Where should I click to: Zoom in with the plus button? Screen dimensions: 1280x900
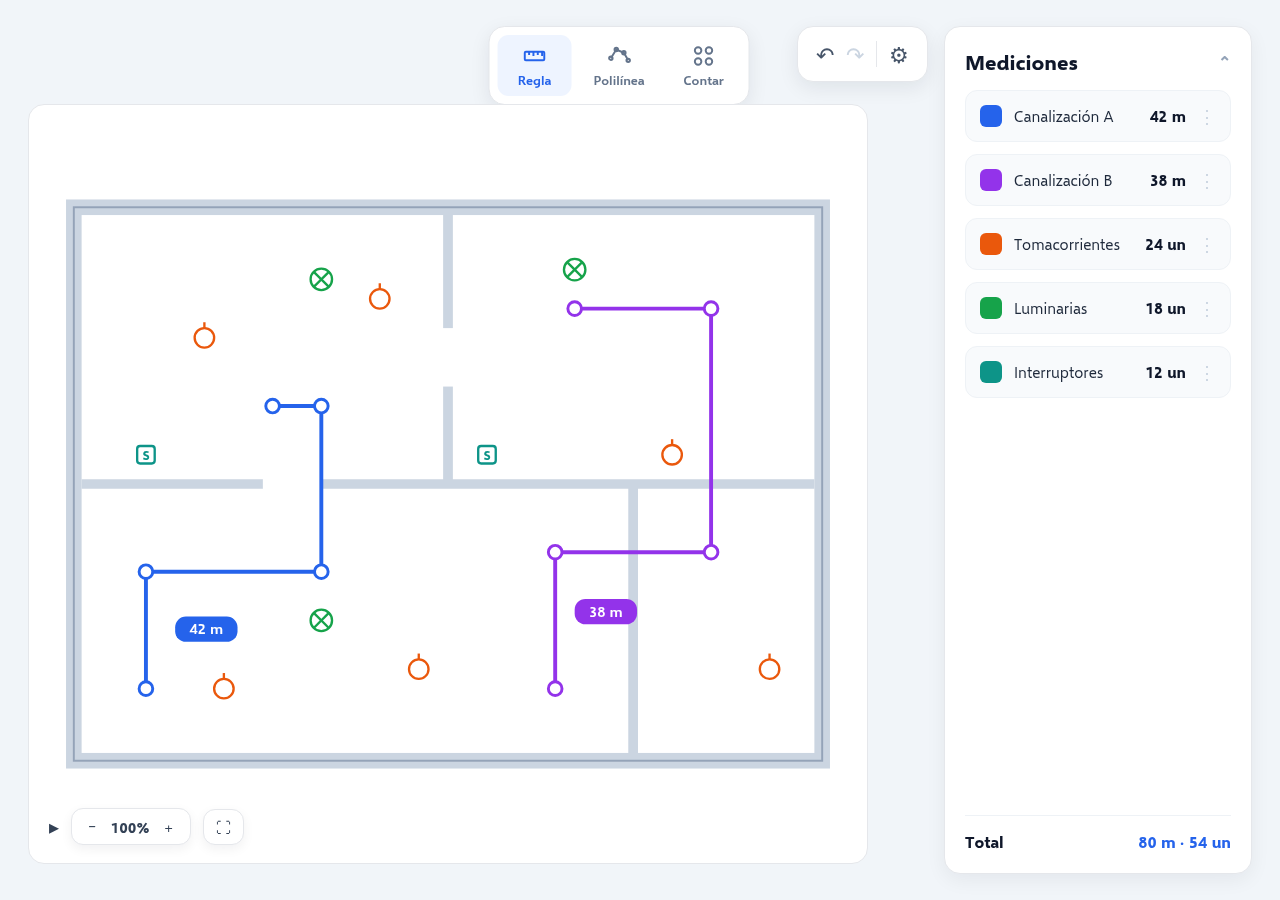[168, 827]
